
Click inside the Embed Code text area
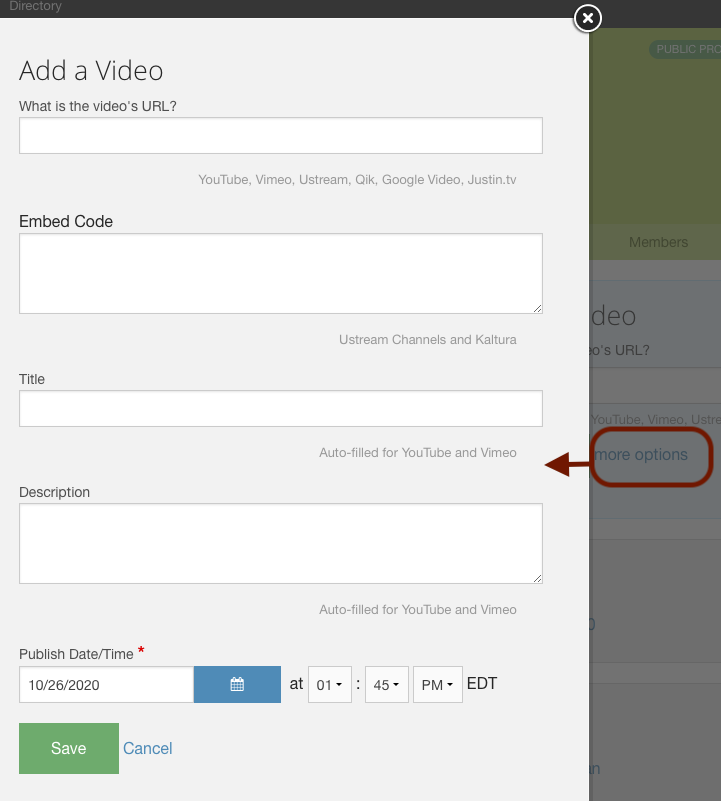click(280, 273)
